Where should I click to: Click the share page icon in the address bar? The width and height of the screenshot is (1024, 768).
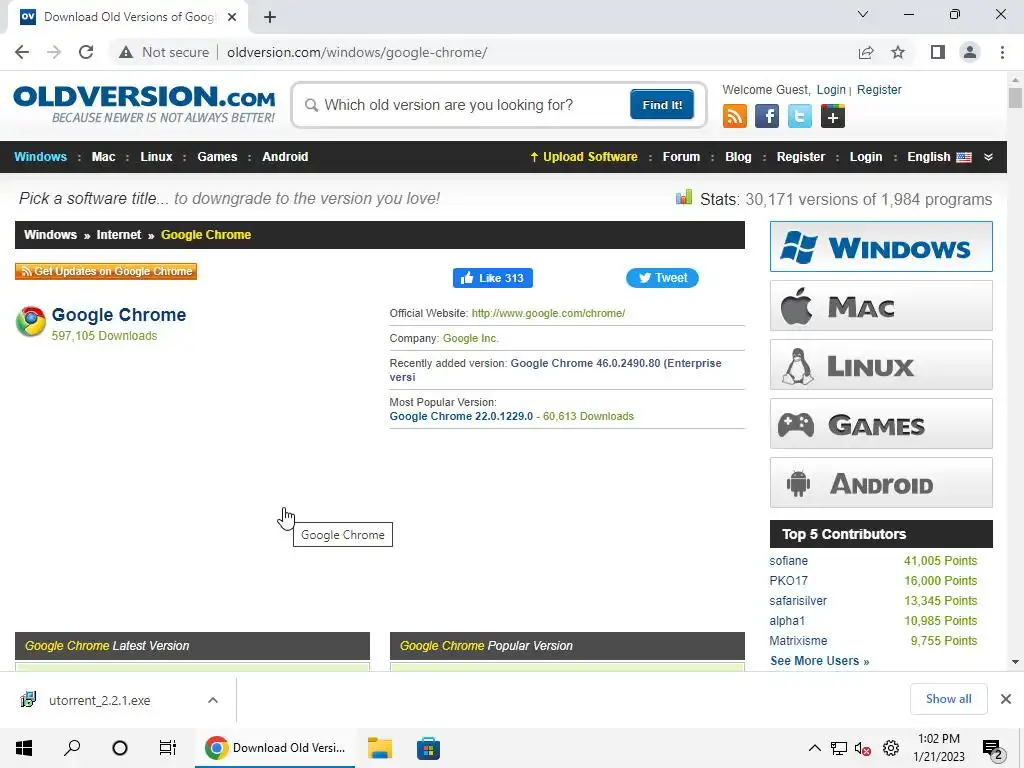click(866, 52)
